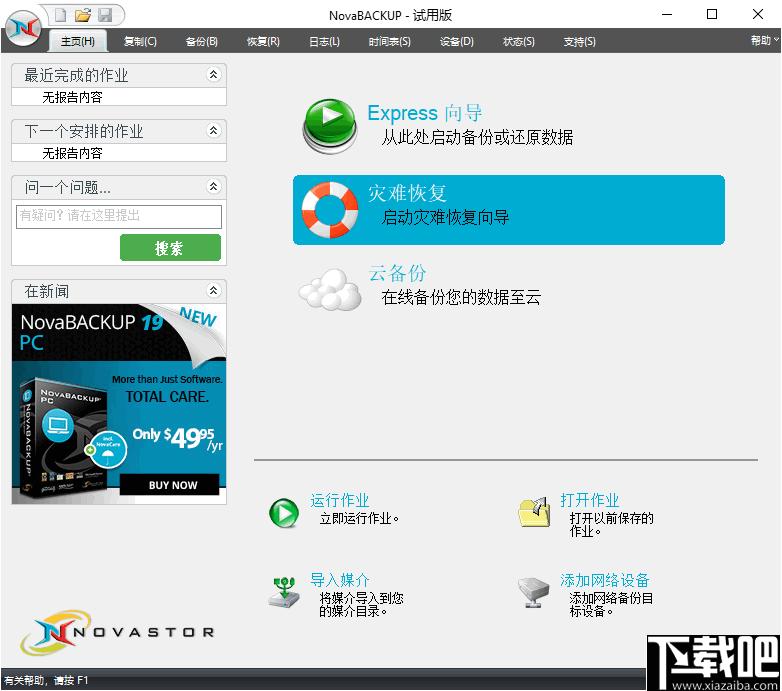Click 无报告内容 under 最近完成的作业
This screenshot has height=691, width=782.
click(x=72, y=97)
